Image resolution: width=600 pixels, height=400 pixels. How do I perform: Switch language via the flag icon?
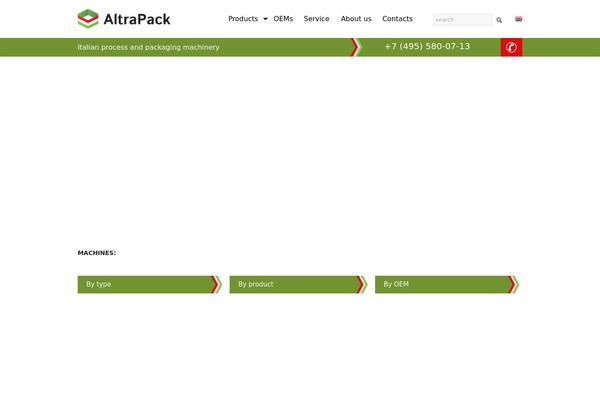tap(518, 19)
